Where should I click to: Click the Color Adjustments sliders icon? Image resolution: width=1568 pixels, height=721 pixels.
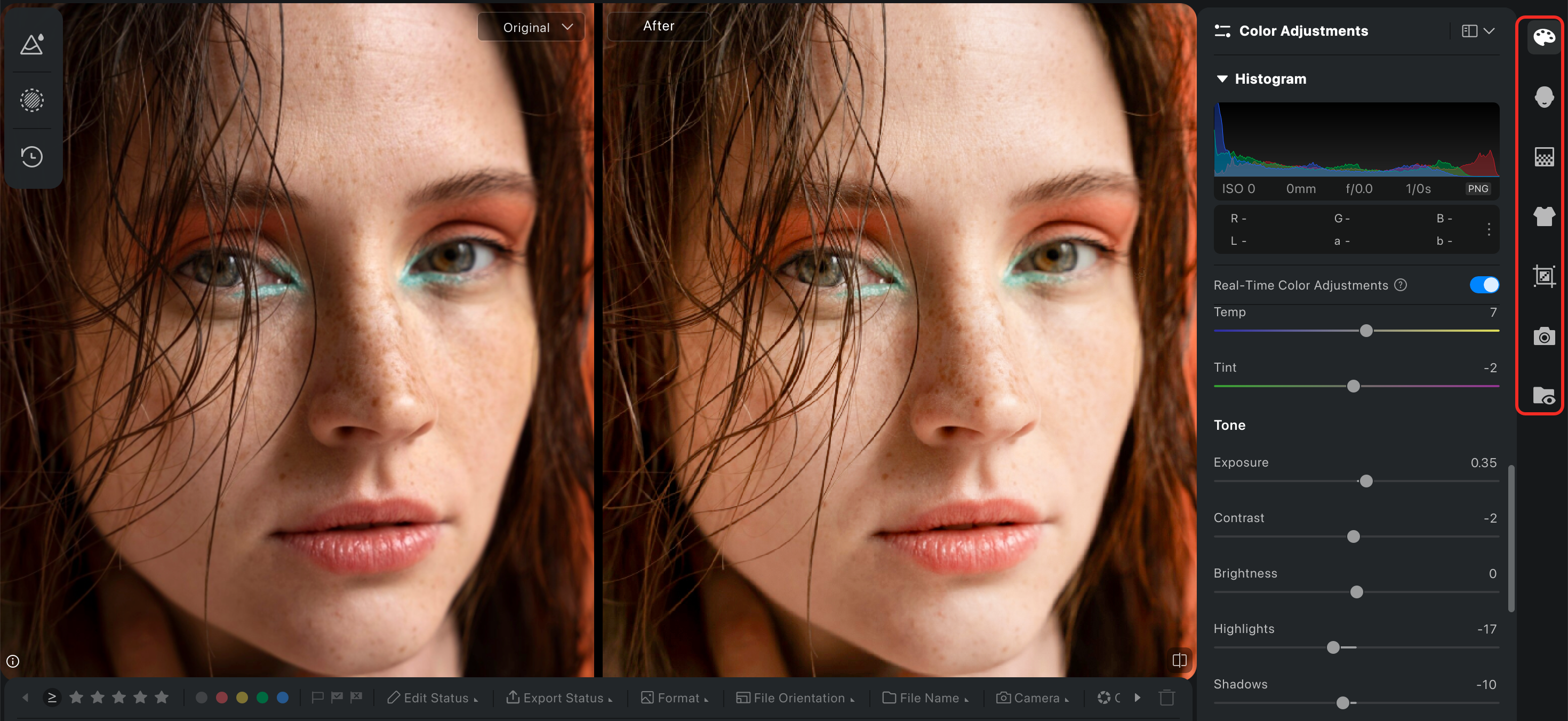(x=1222, y=30)
